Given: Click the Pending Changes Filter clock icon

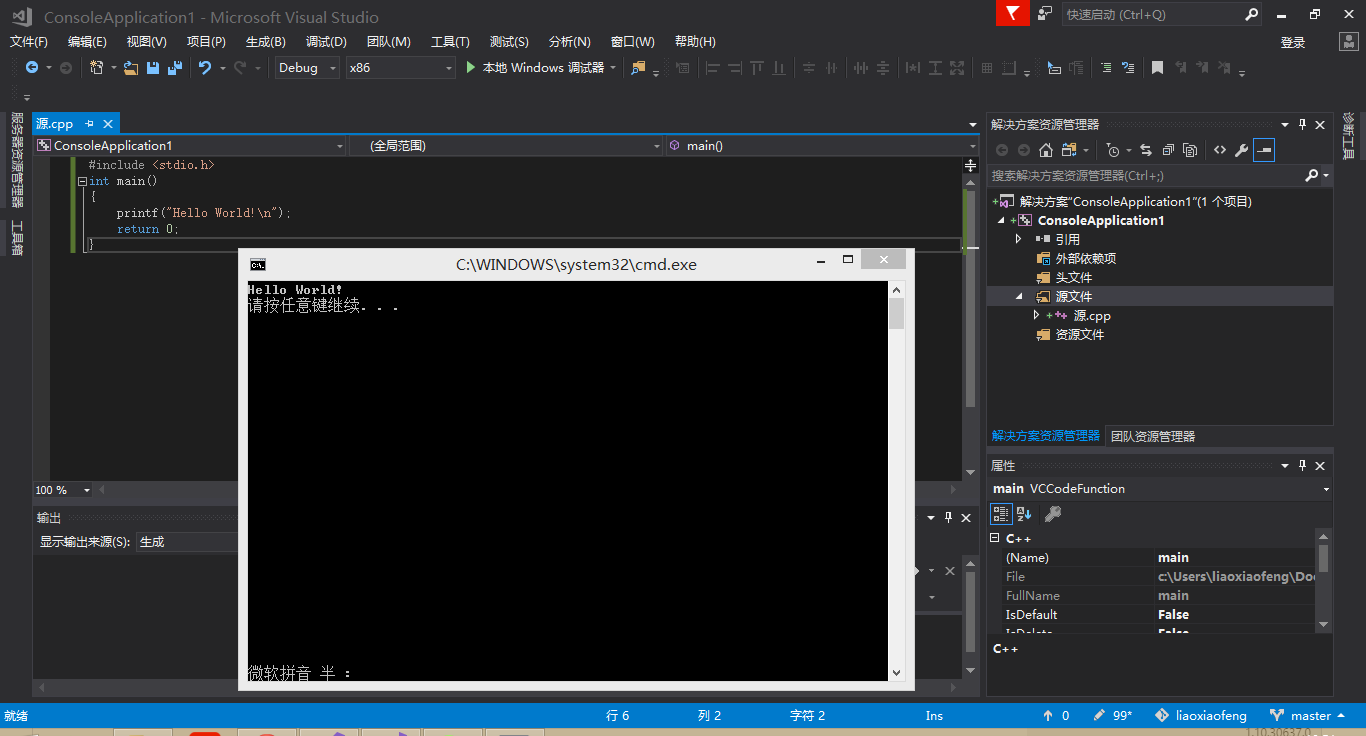Looking at the screenshot, I should pyautogui.click(x=1113, y=150).
